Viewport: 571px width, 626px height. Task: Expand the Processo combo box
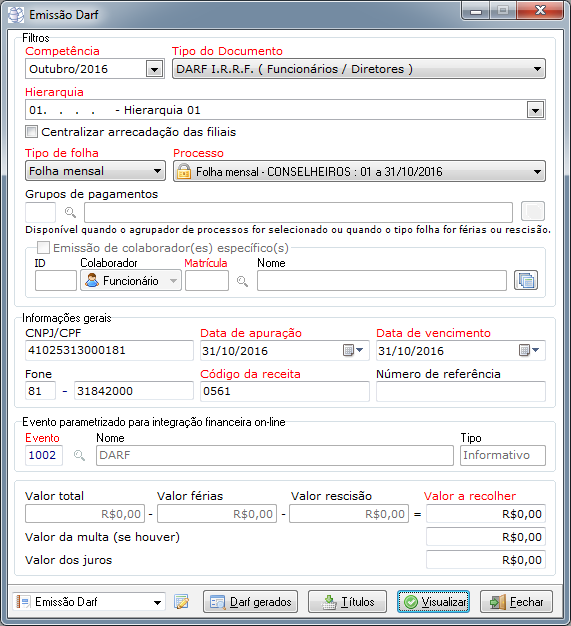(359, 172)
